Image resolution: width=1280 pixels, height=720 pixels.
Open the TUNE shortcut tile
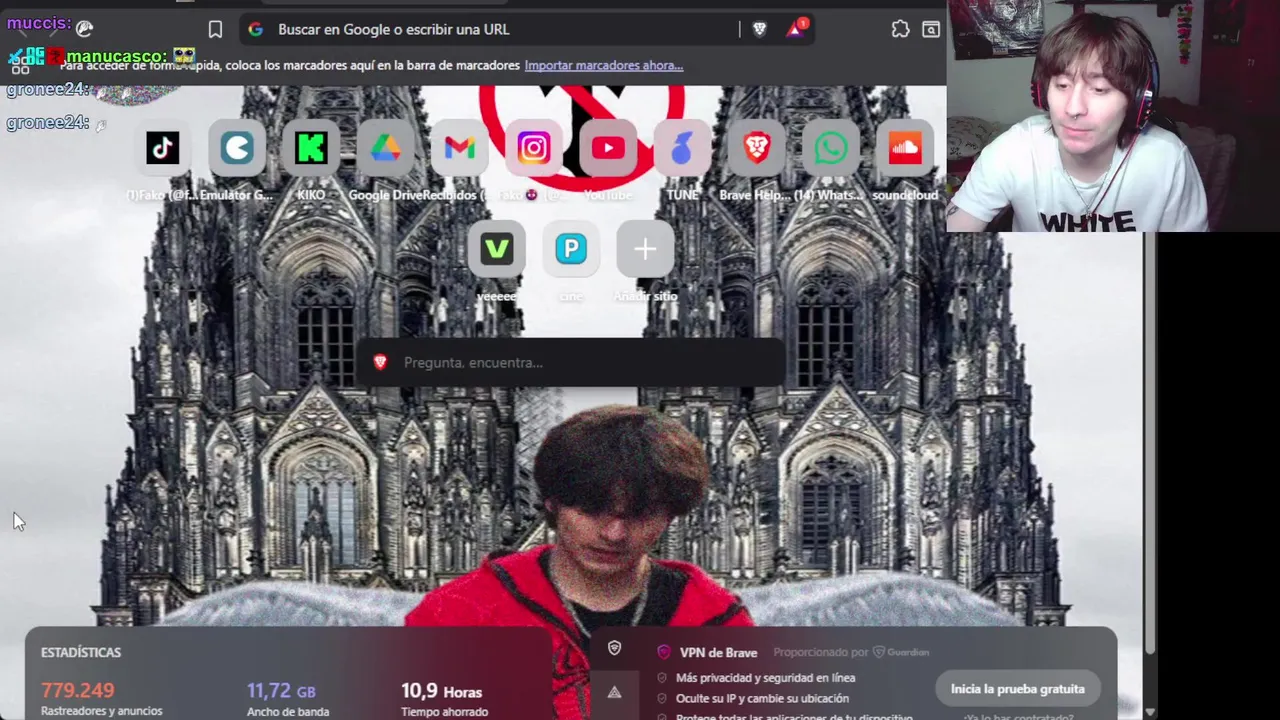tap(682, 148)
